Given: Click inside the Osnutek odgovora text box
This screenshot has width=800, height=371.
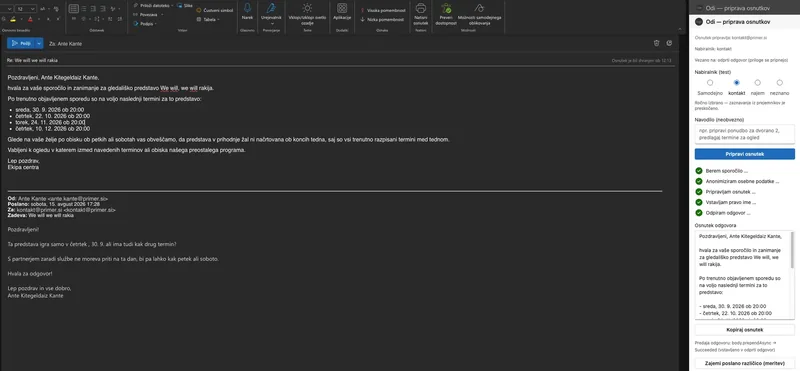Looking at the screenshot, I should [742, 276].
